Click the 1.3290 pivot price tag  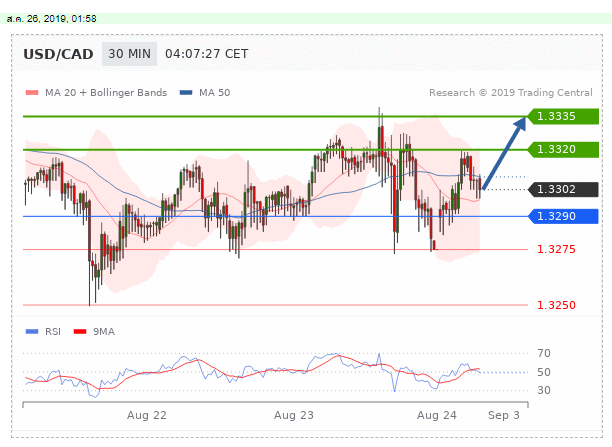(563, 216)
